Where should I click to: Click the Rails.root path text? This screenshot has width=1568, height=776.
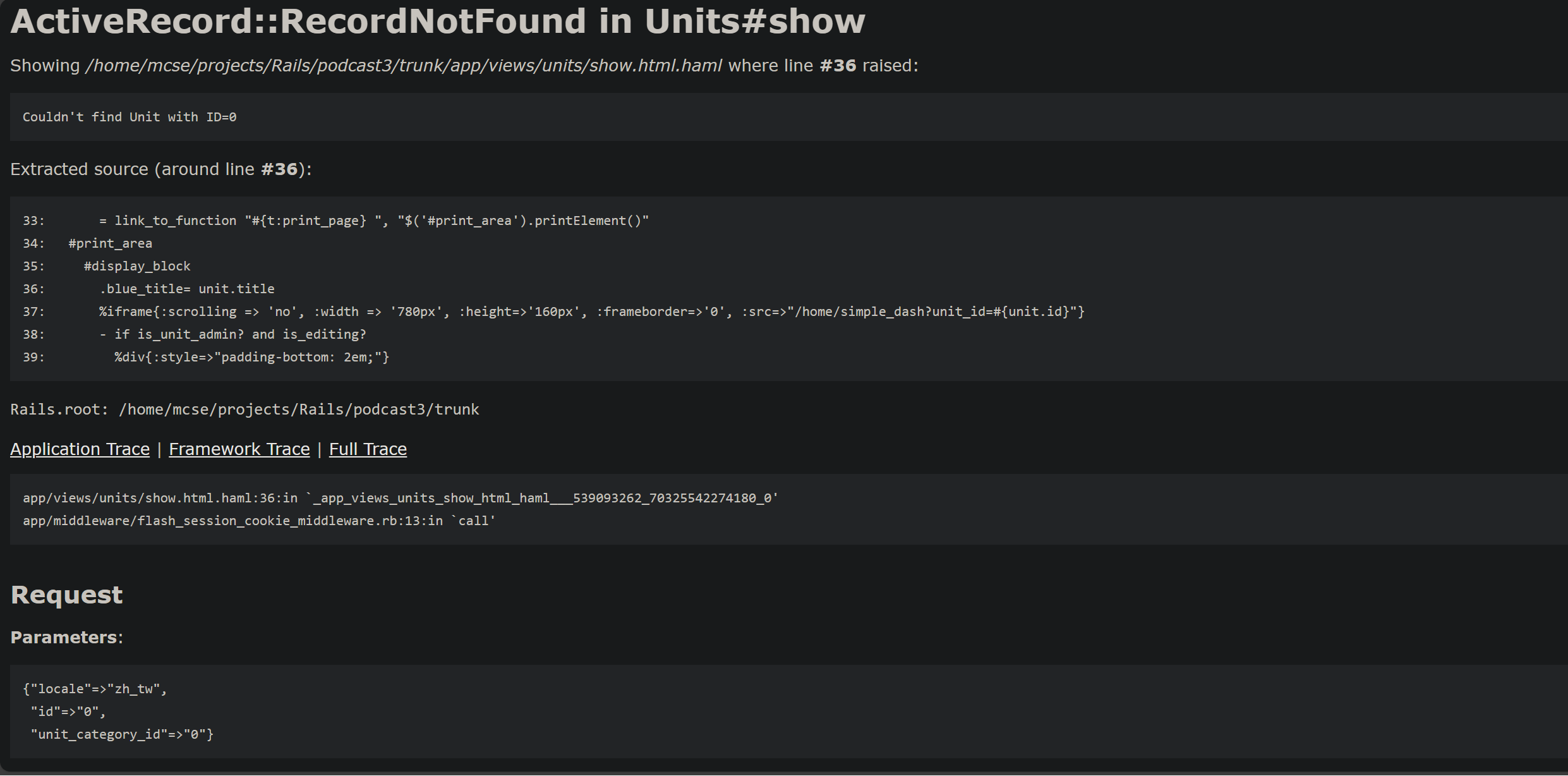[x=244, y=409]
